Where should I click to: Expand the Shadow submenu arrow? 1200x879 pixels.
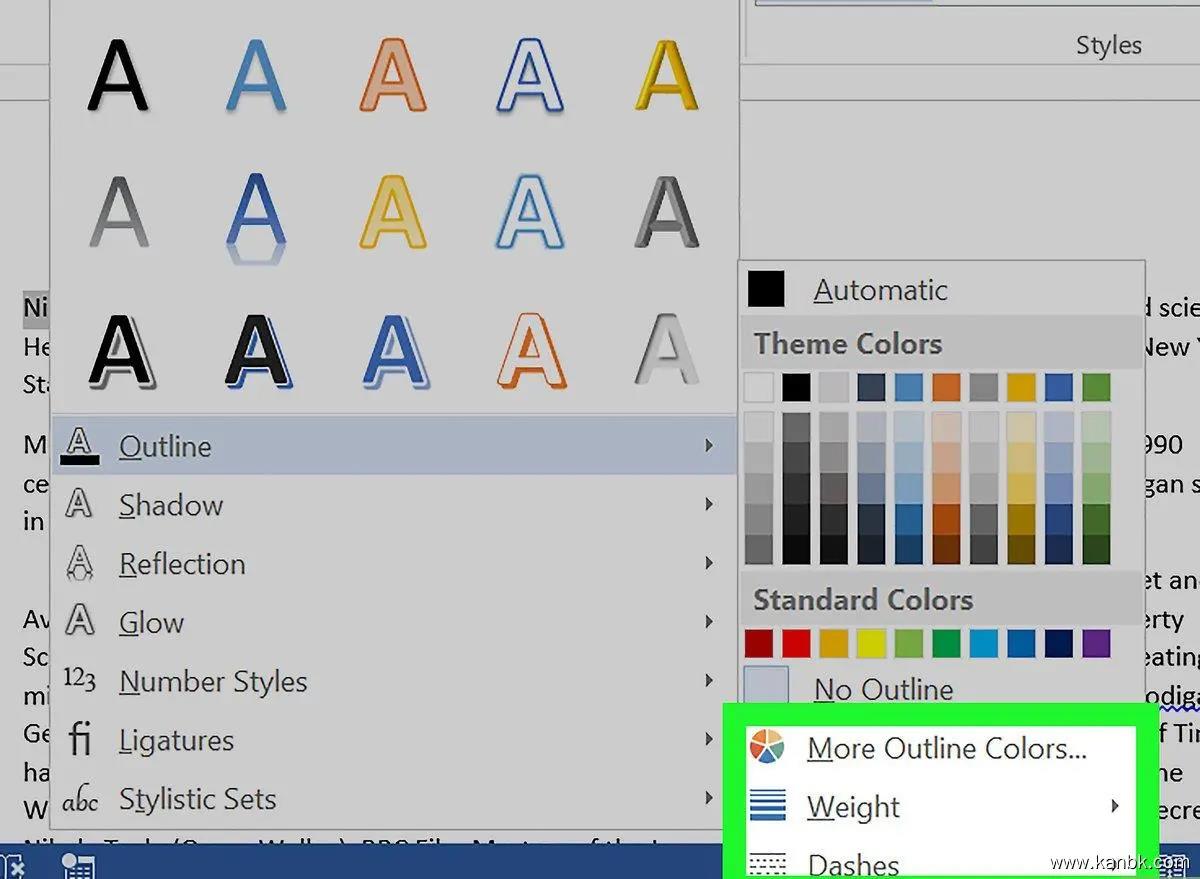tap(709, 505)
